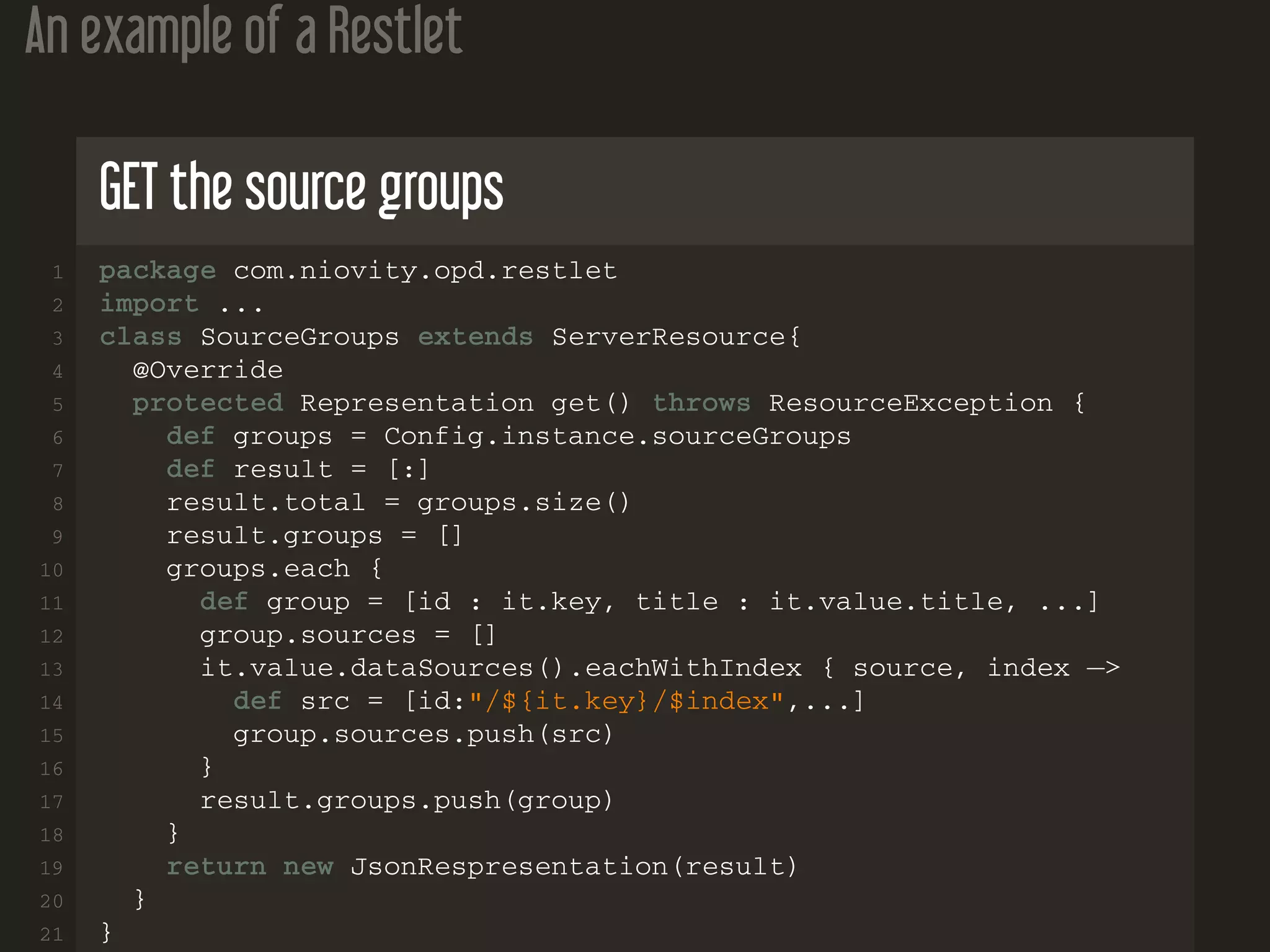
Task: Click the orange string '/${it.key}/$index'
Action: 626,702
